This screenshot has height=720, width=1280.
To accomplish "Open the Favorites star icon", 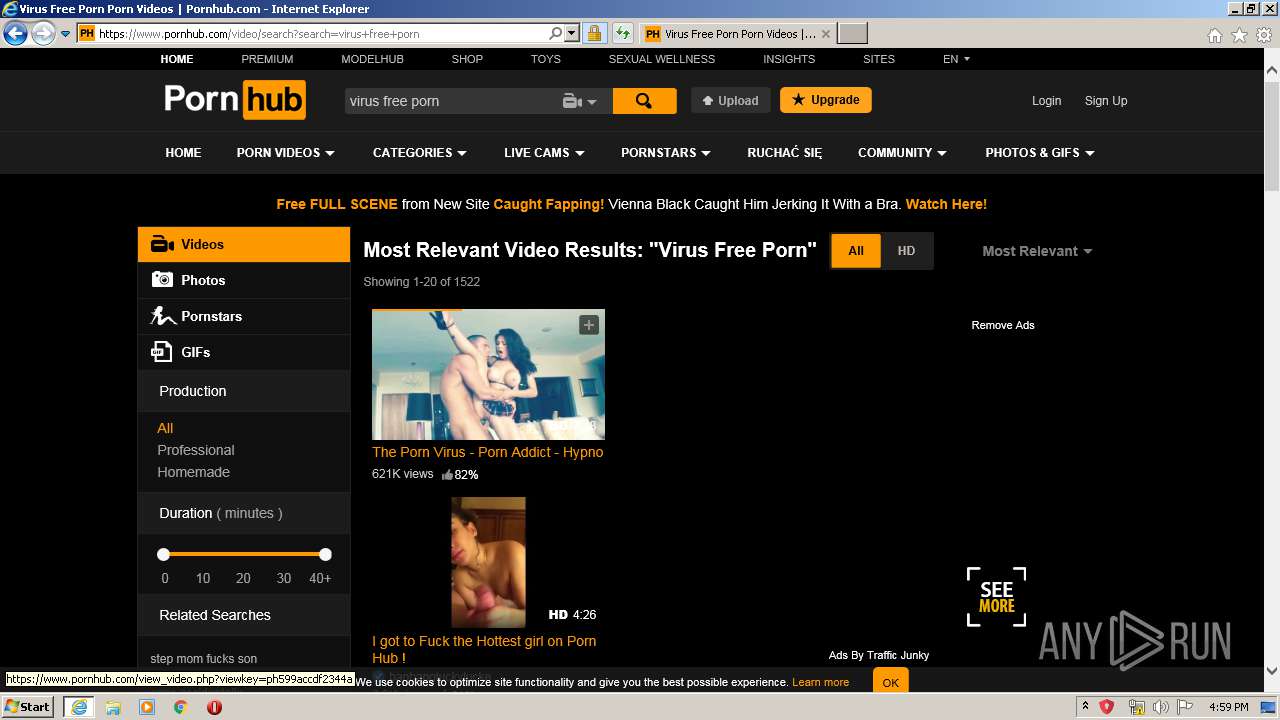I will [x=1239, y=35].
